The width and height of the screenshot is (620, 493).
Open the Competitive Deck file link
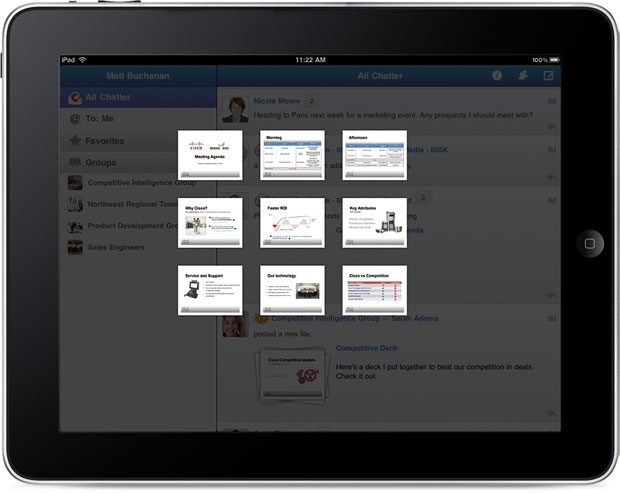[x=367, y=348]
